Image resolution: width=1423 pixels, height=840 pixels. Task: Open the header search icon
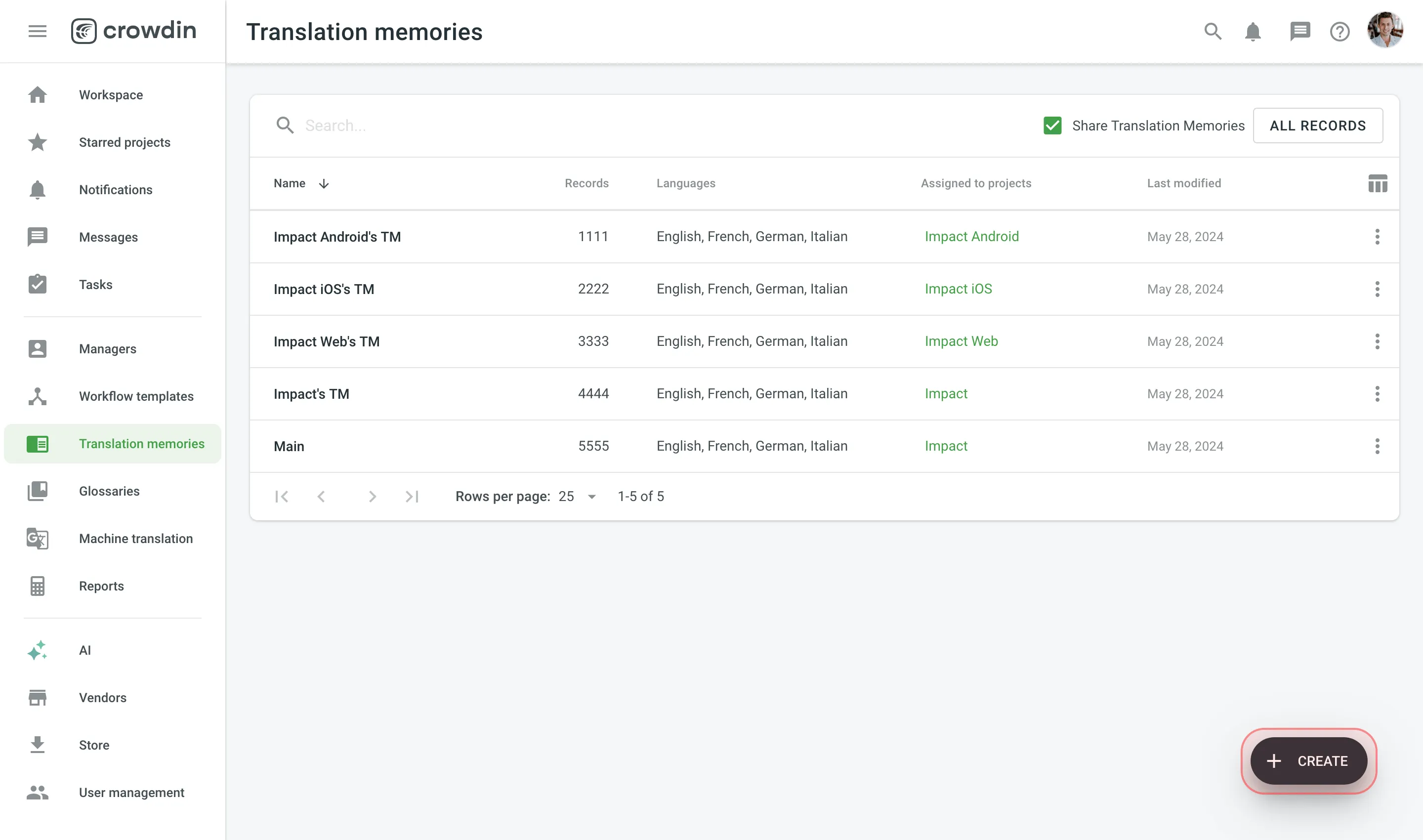(1213, 31)
